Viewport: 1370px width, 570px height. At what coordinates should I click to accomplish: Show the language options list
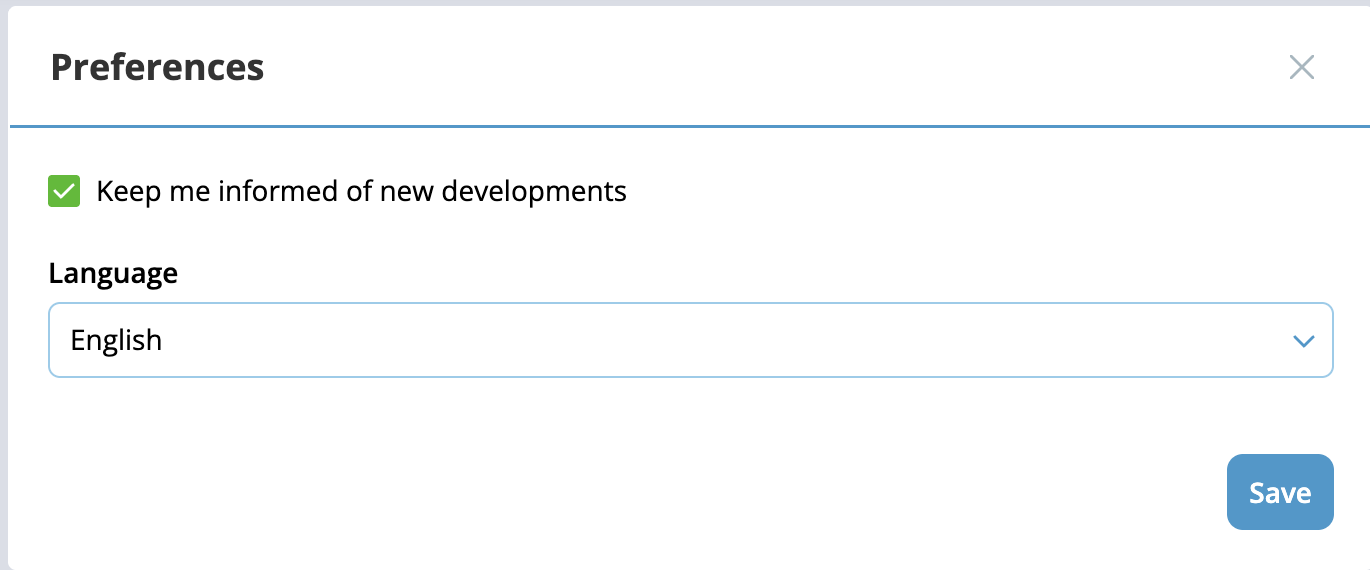[x=690, y=340]
